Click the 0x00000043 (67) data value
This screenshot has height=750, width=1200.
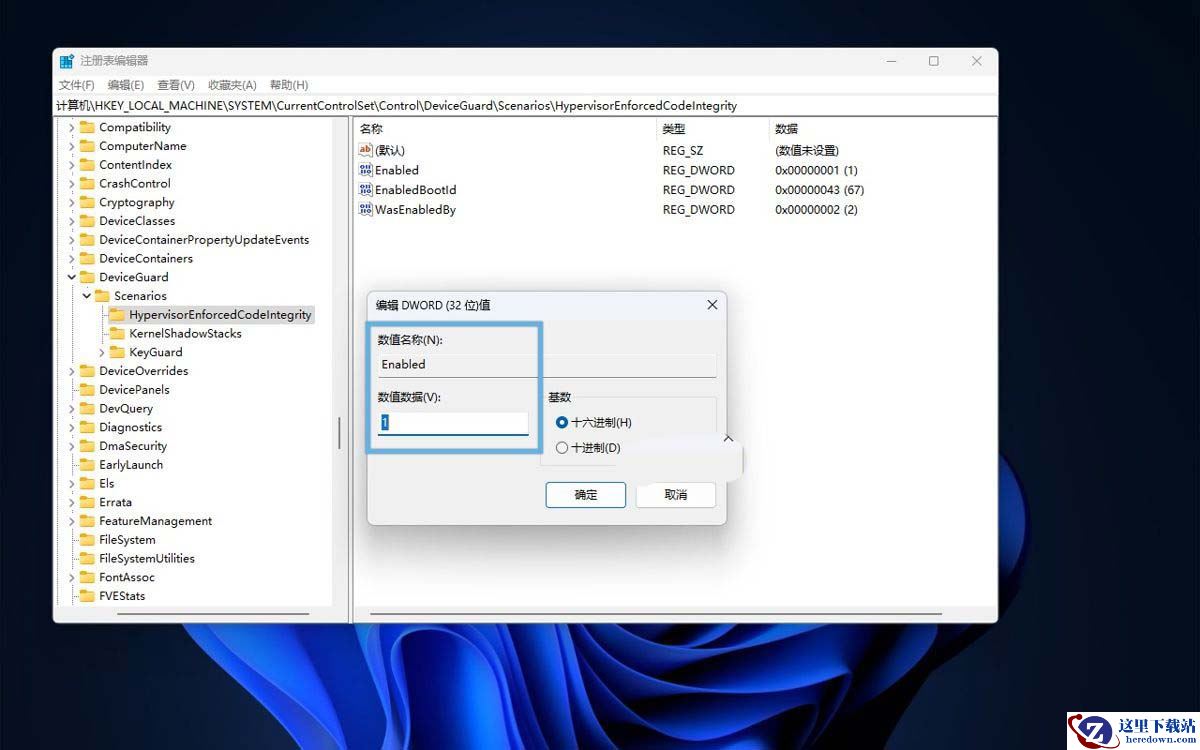820,190
